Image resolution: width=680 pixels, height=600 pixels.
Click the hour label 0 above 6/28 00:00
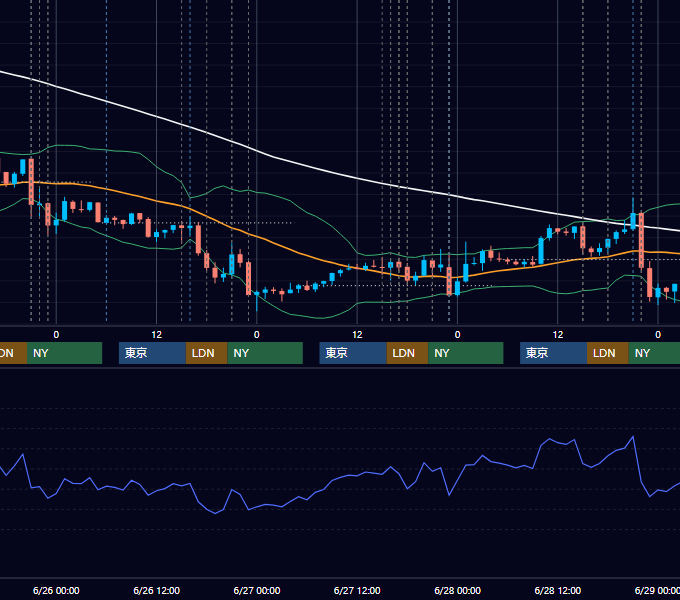[458, 335]
